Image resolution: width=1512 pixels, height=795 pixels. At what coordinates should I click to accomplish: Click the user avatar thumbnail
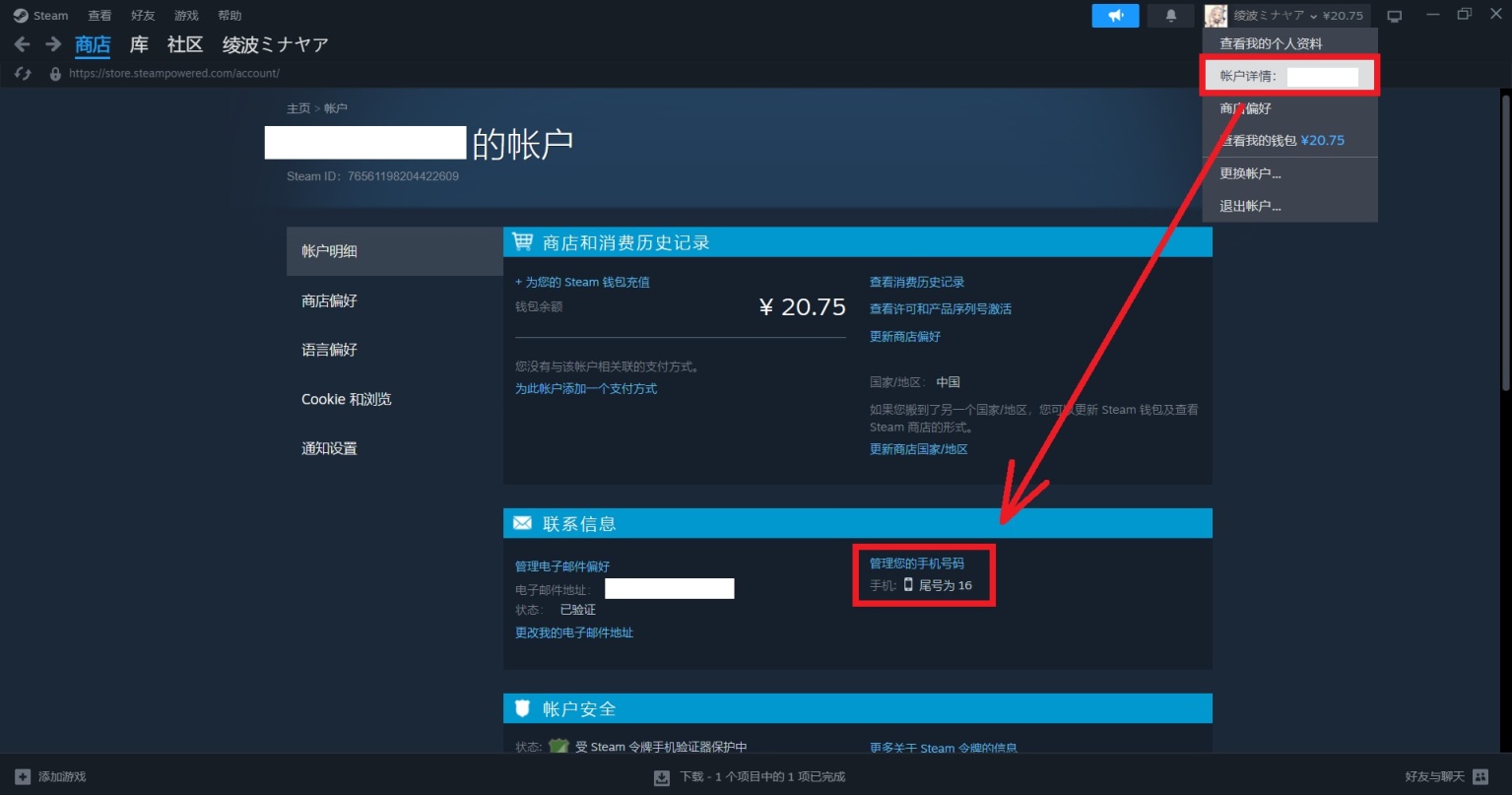pyautogui.click(x=1216, y=16)
